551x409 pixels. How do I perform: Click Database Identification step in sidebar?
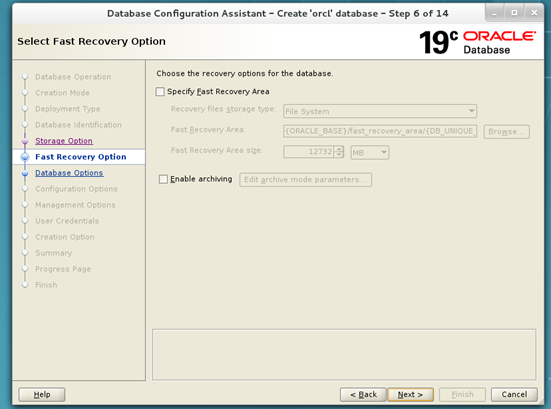(x=78, y=125)
